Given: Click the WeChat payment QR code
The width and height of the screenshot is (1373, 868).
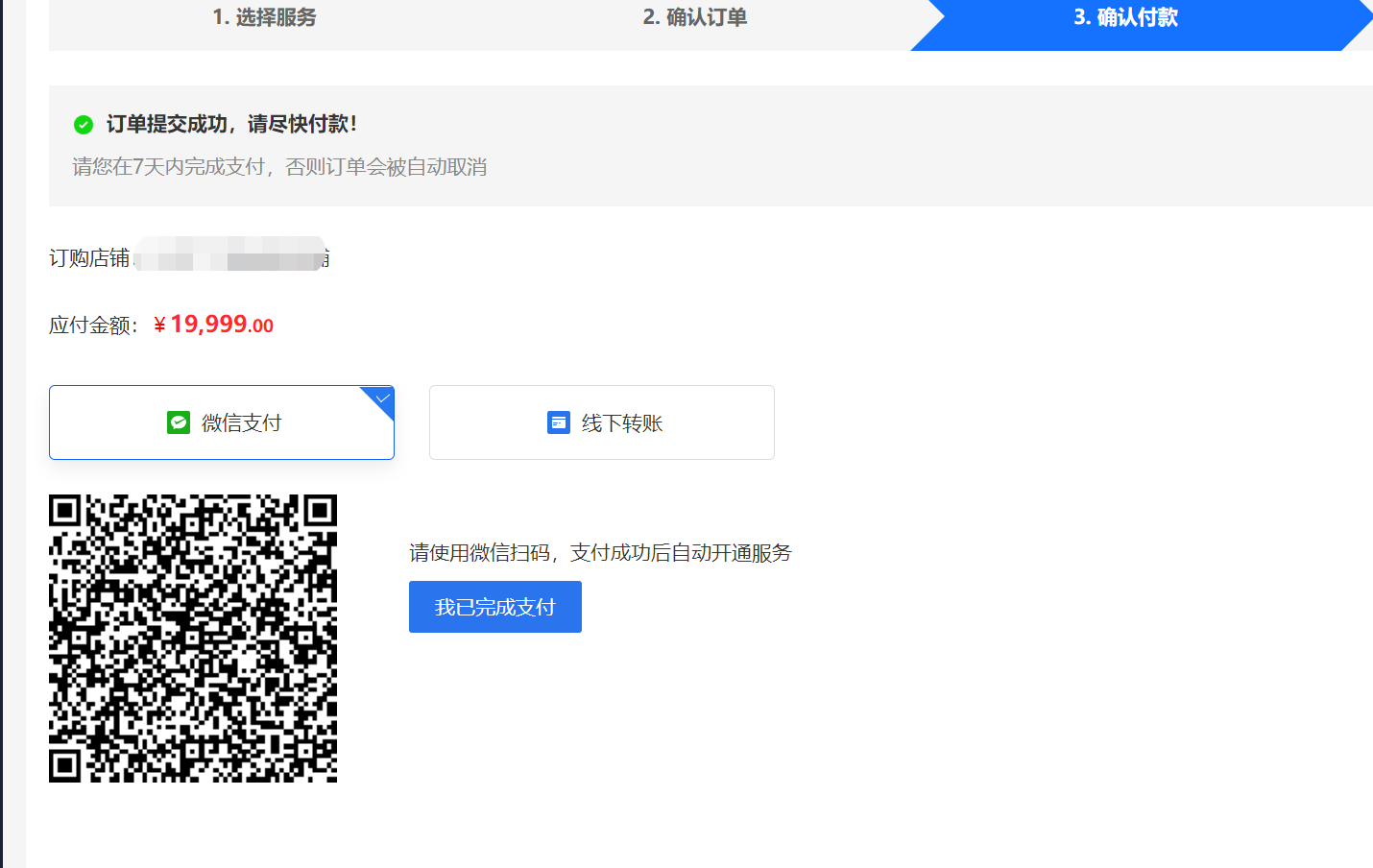Looking at the screenshot, I should (x=193, y=639).
